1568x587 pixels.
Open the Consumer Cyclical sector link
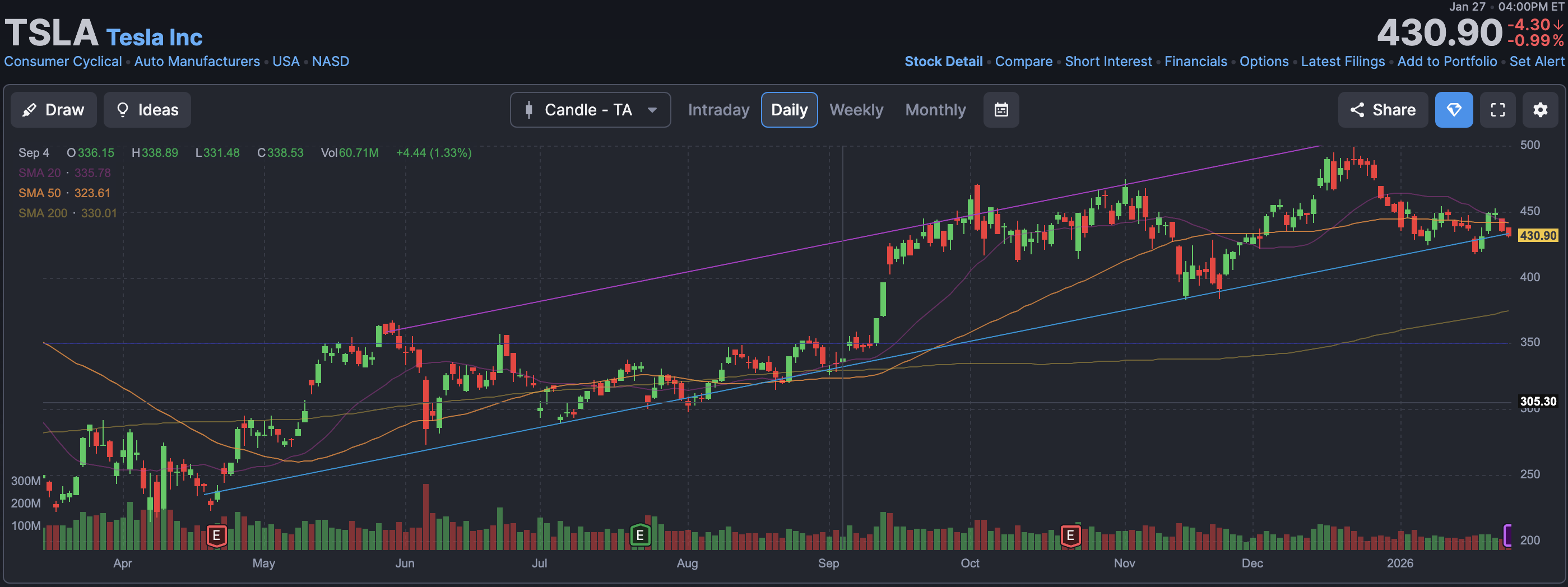tap(63, 62)
